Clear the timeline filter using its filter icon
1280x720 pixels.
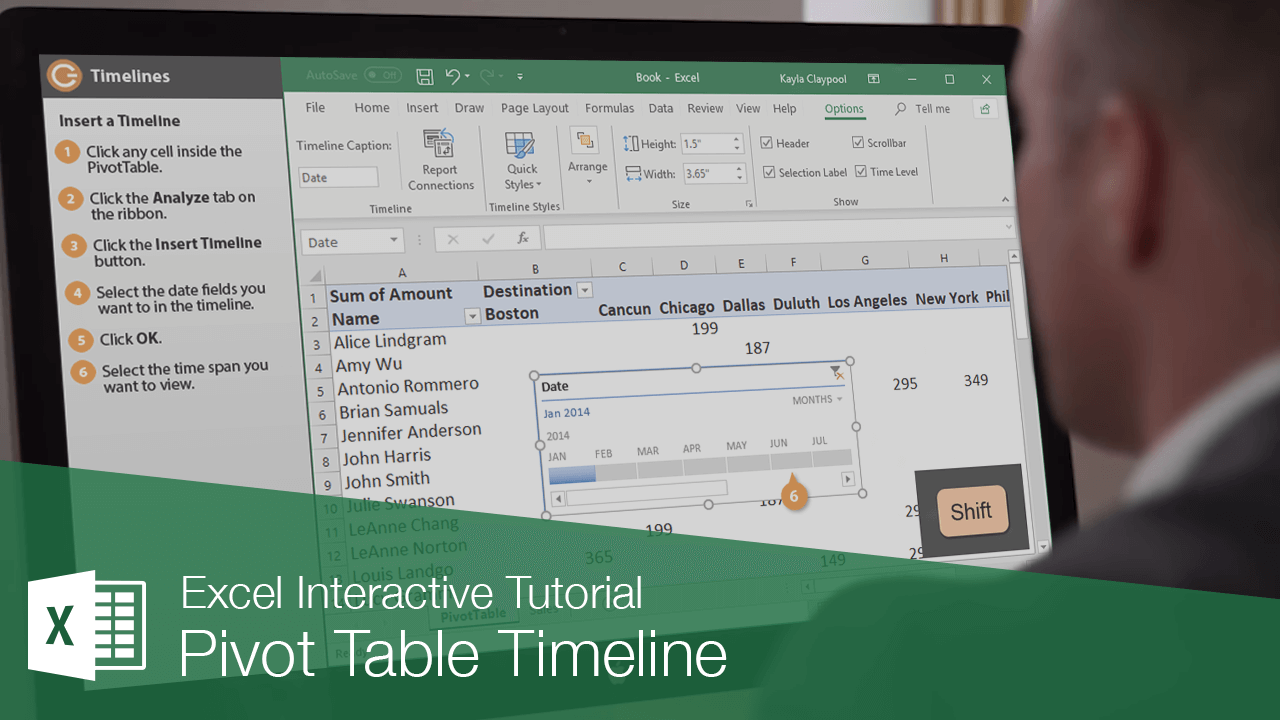pos(836,371)
